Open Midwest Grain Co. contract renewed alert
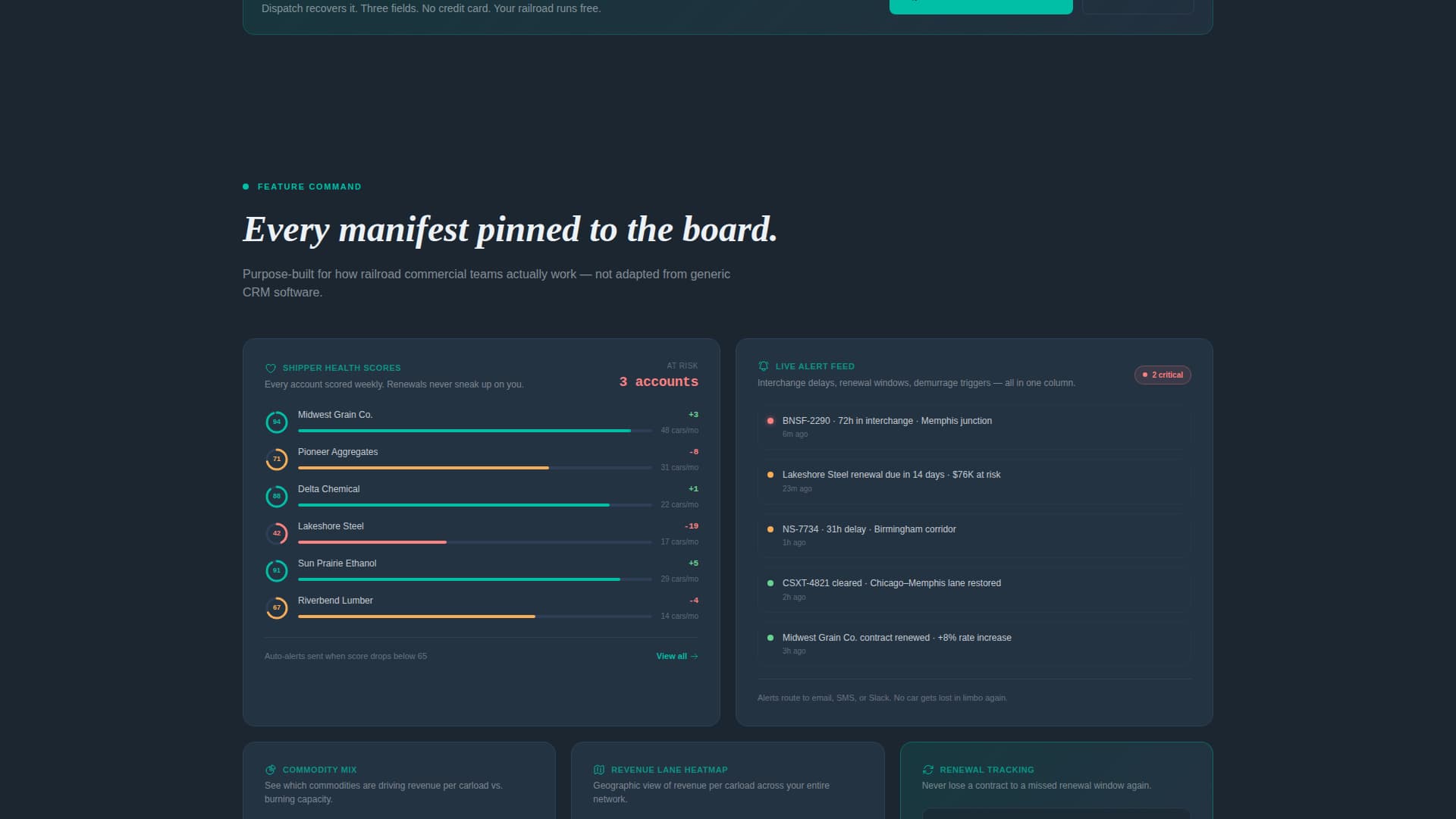Viewport: 1456px width, 819px height. pyautogui.click(x=974, y=645)
